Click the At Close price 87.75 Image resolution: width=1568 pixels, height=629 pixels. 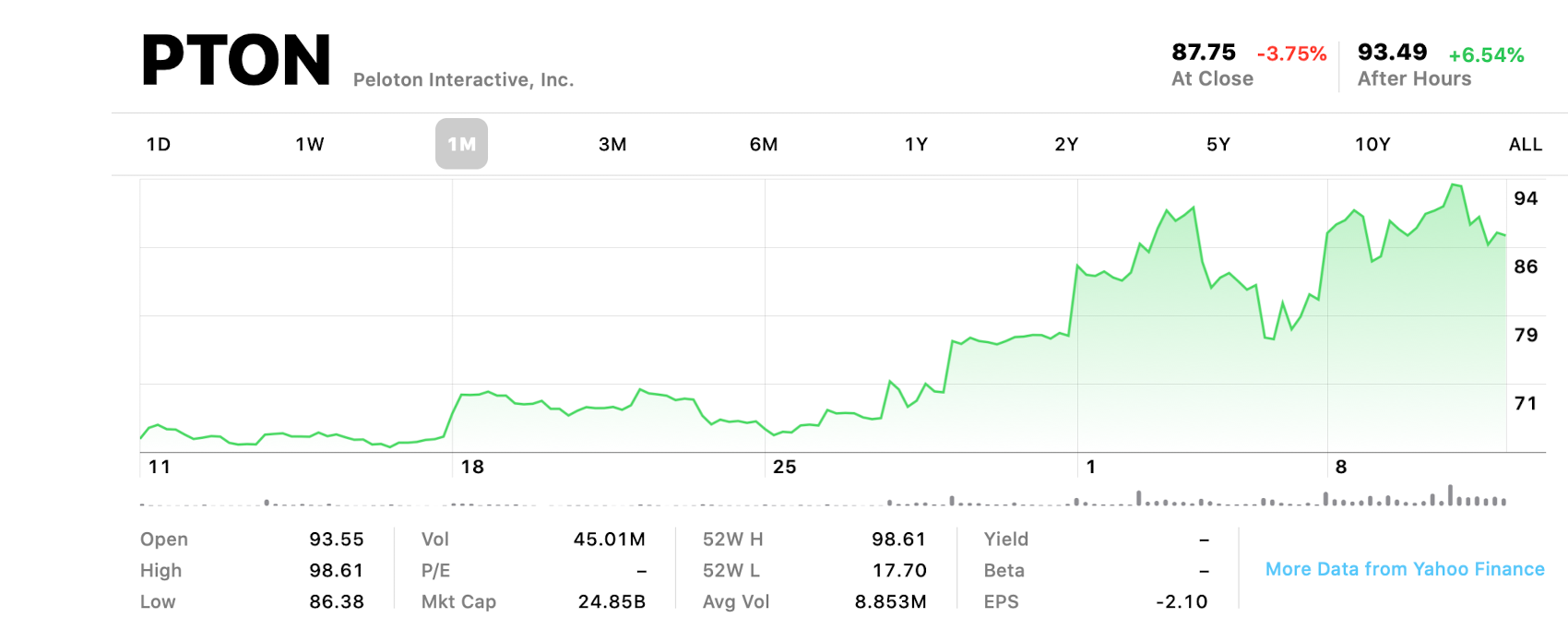coord(1204,53)
